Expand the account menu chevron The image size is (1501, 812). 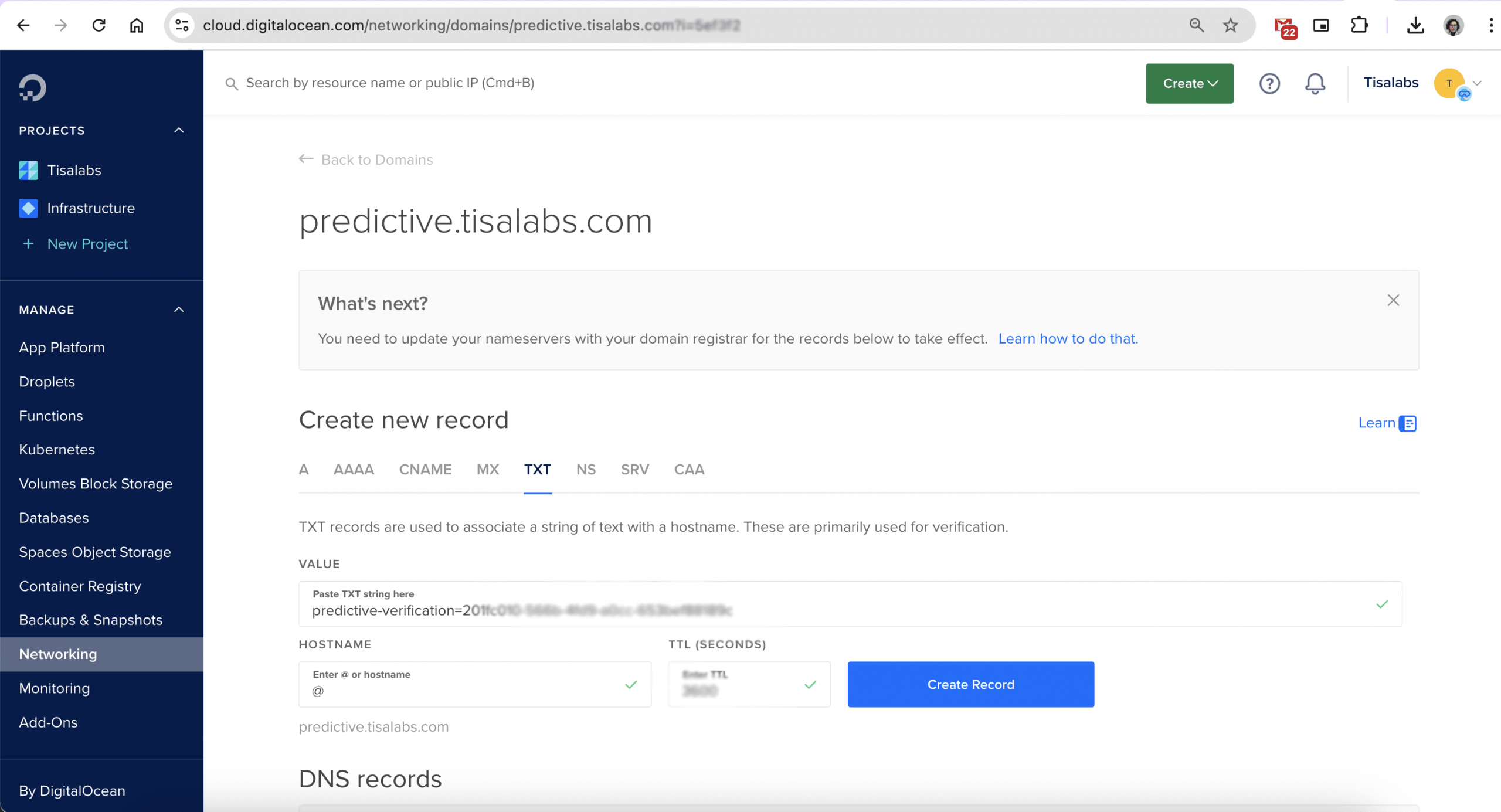(x=1478, y=83)
